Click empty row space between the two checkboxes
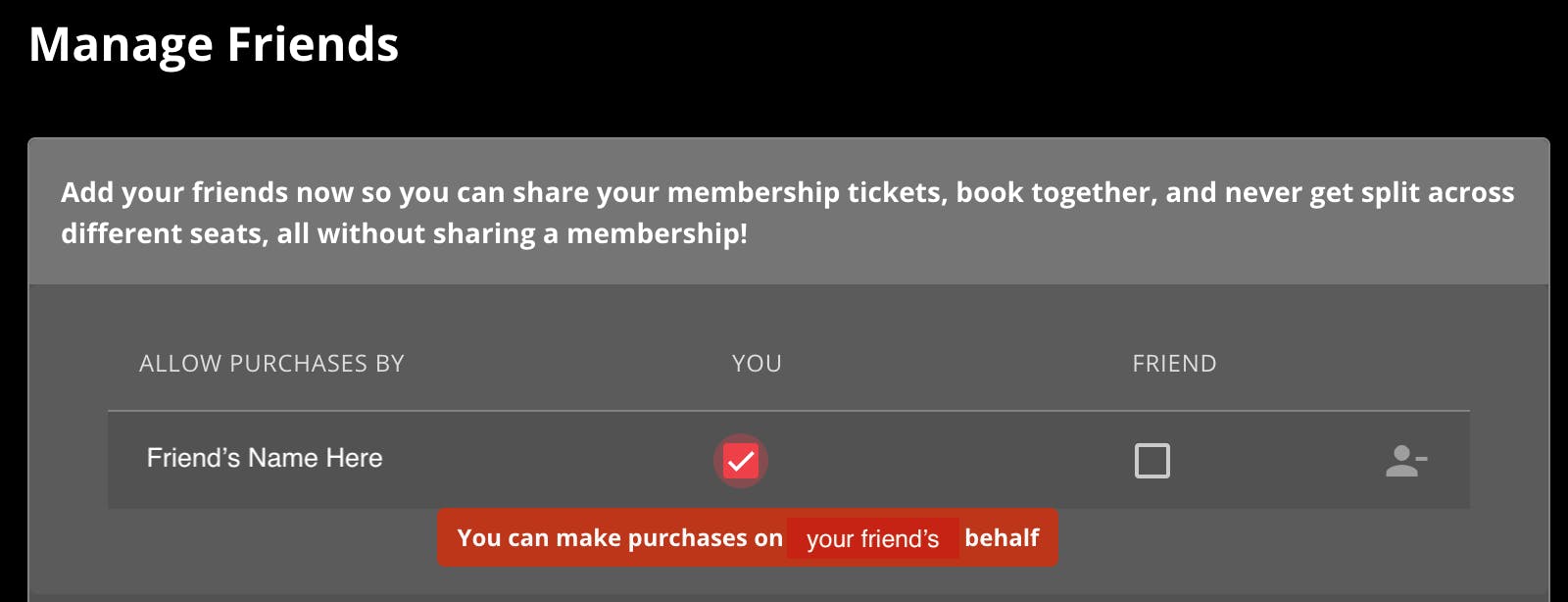The width and height of the screenshot is (1568, 602). pyautogui.click(x=946, y=461)
